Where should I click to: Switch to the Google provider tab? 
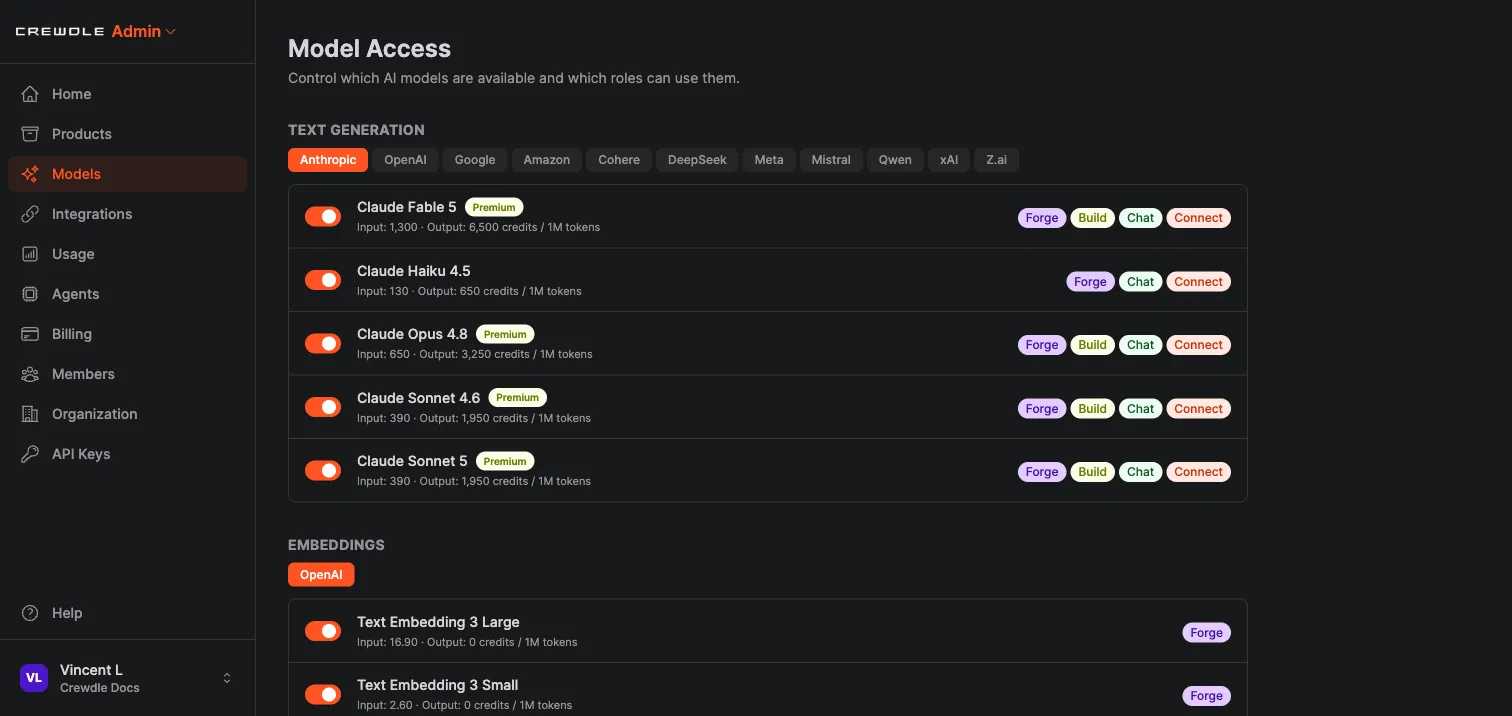pos(475,160)
